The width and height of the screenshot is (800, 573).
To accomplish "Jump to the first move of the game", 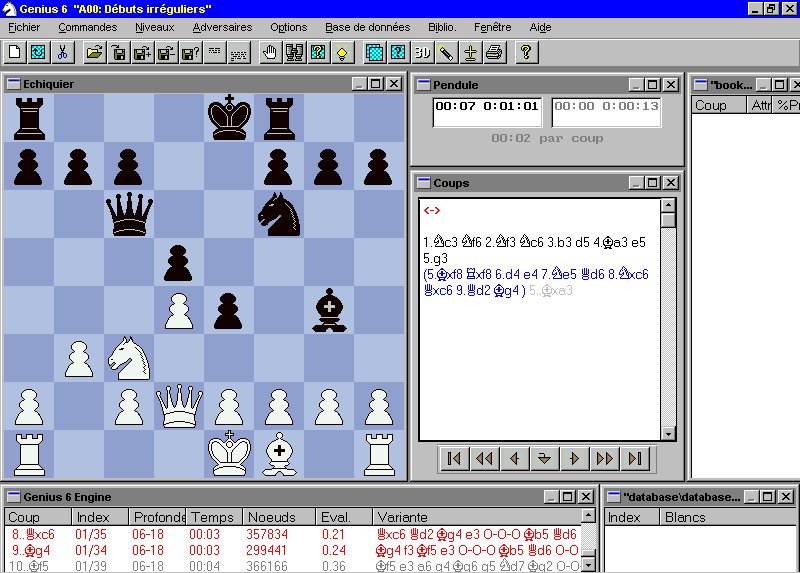I will coord(454,458).
